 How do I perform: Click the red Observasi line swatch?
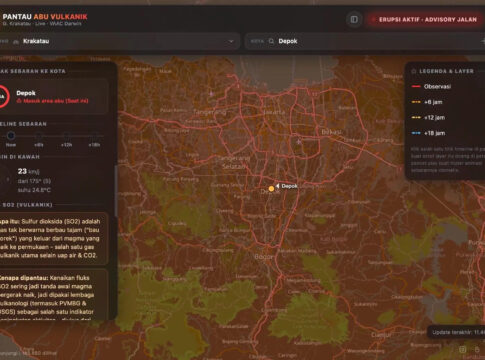(x=416, y=87)
